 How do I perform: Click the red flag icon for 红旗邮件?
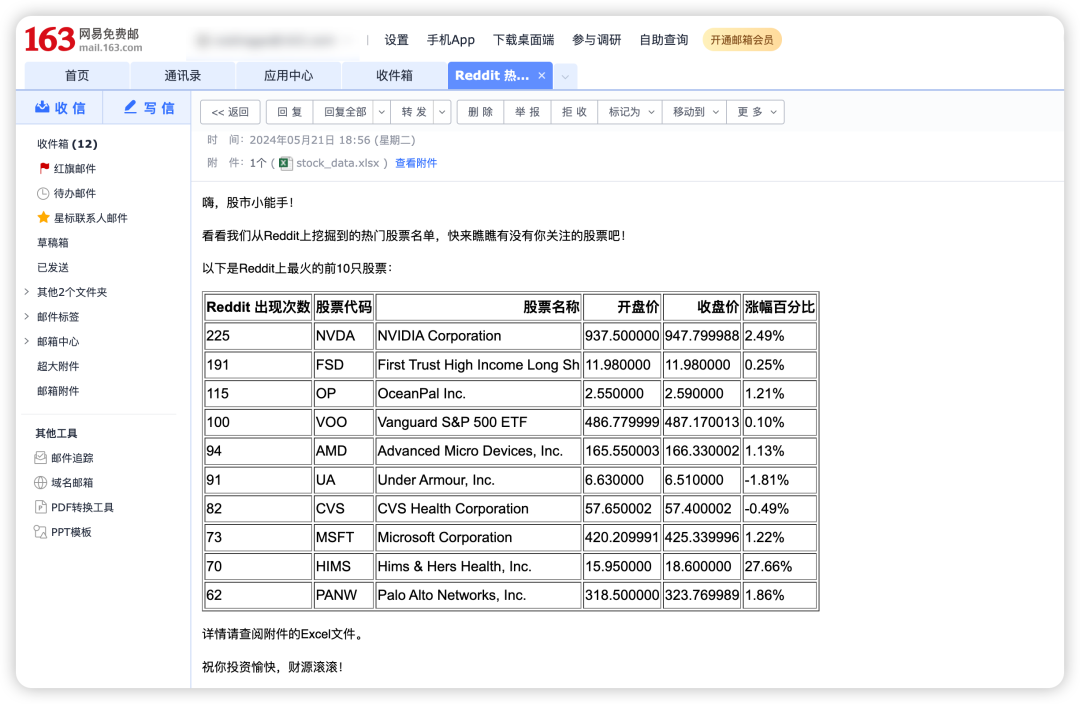43,169
